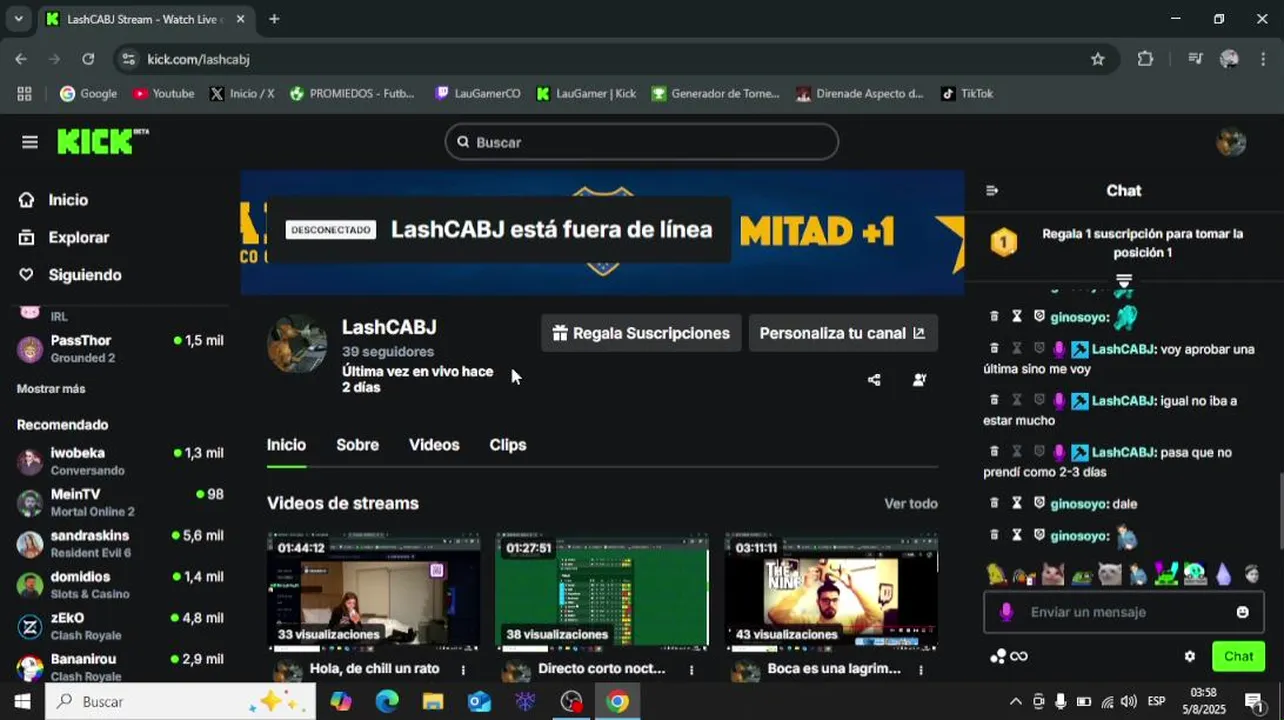Open the 01:27:51 stream video thumbnail

coord(602,590)
